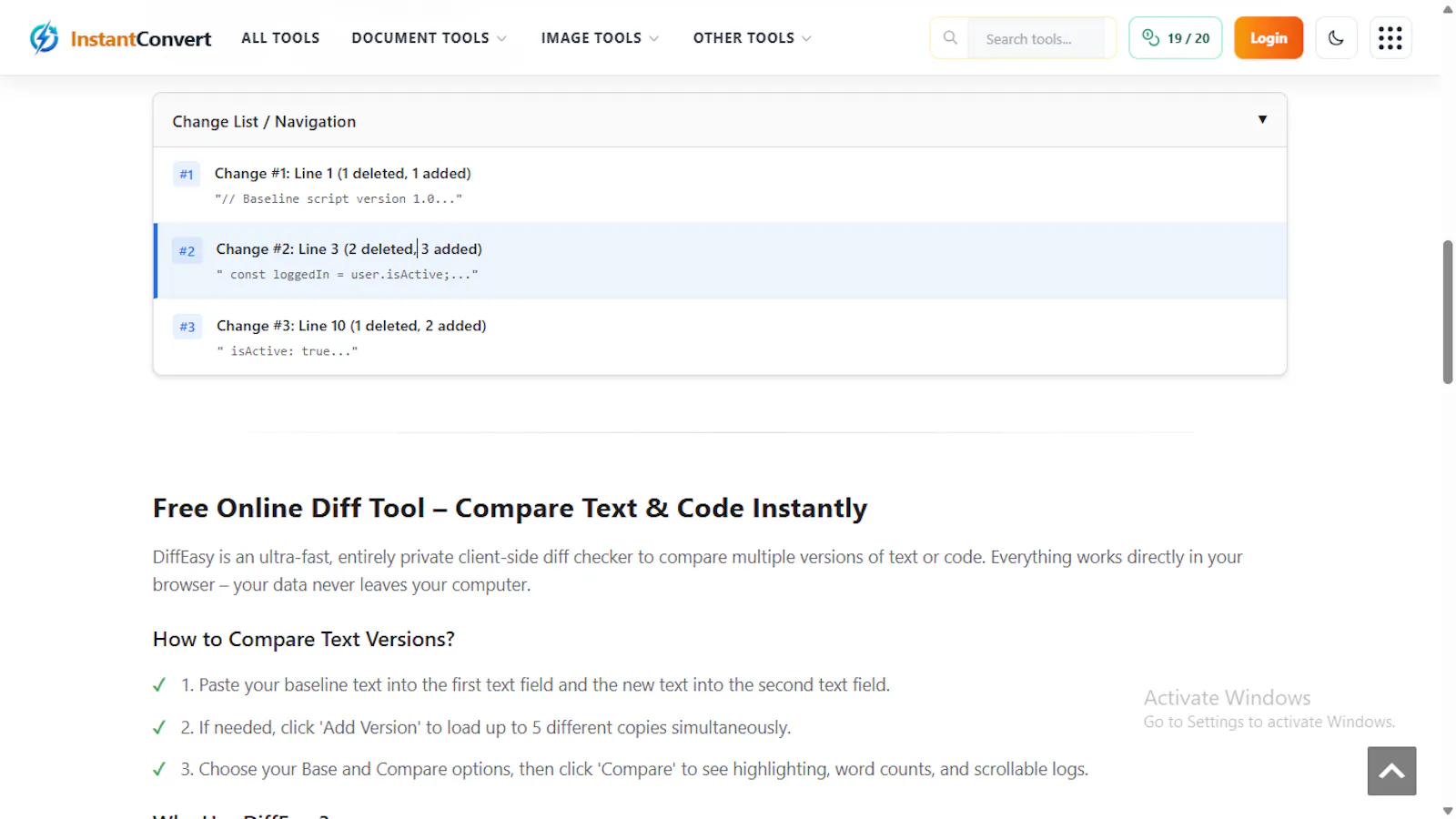Open the apps grid menu icon

click(x=1390, y=38)
